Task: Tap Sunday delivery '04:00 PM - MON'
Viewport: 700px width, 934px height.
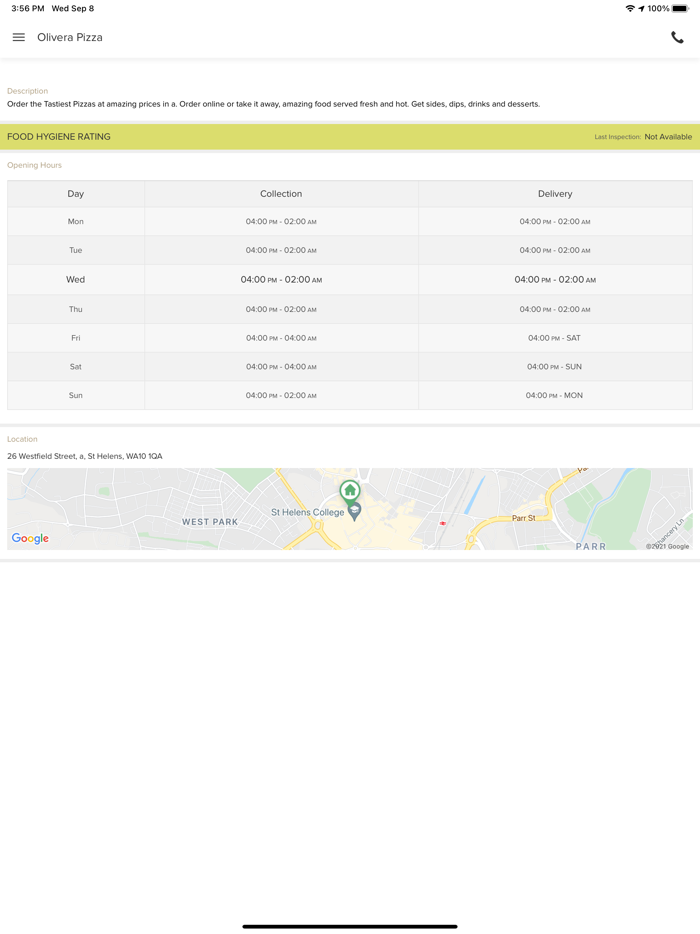Action: coord(554,395)
